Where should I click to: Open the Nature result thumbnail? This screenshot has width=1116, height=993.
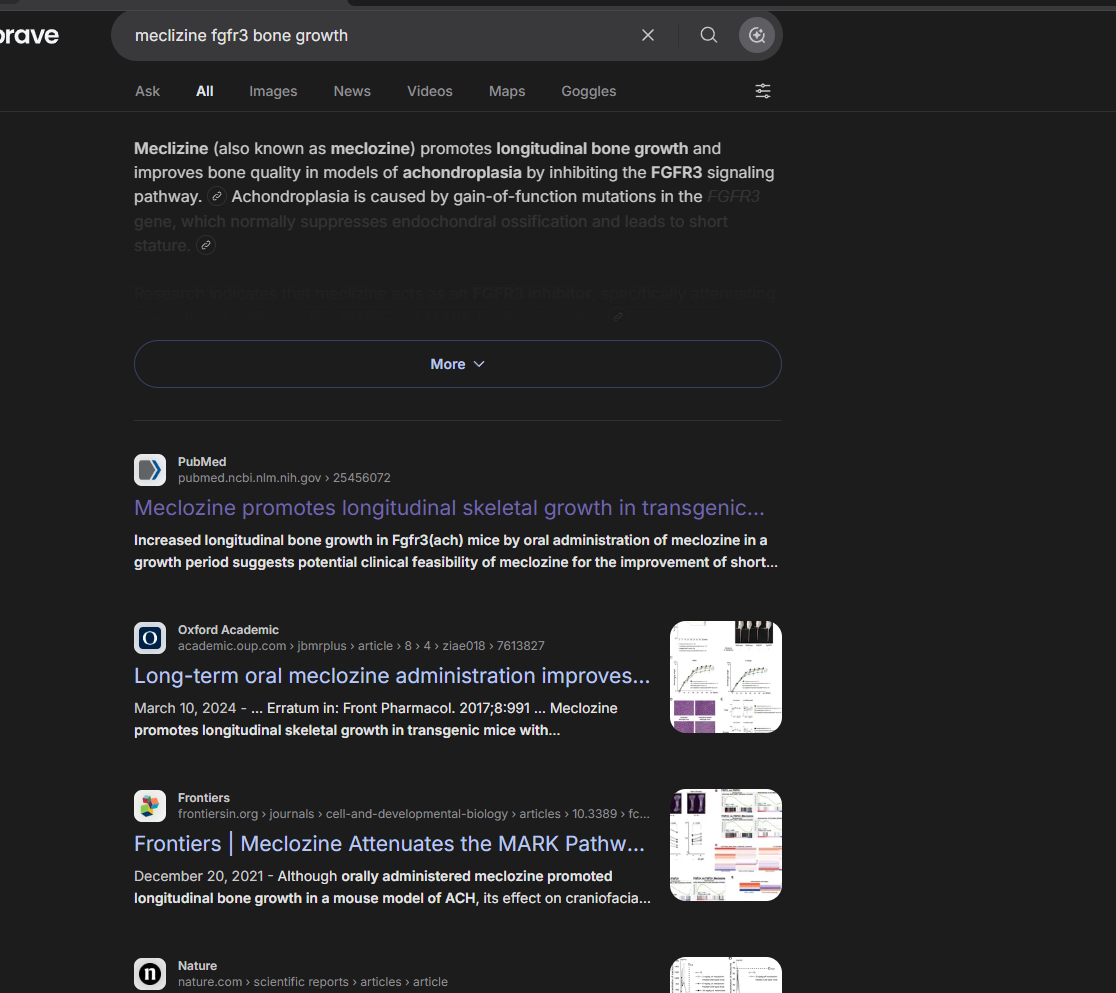tap(725, 975)
